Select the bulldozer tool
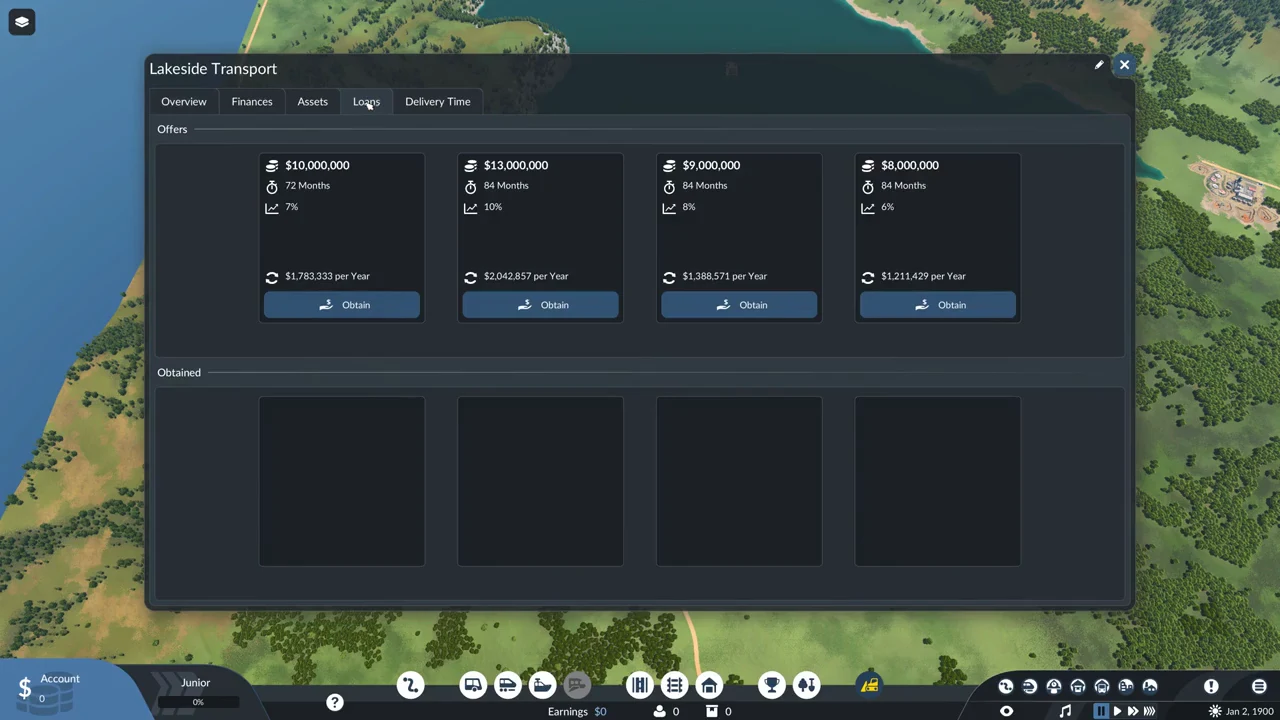 click(869, 685)
